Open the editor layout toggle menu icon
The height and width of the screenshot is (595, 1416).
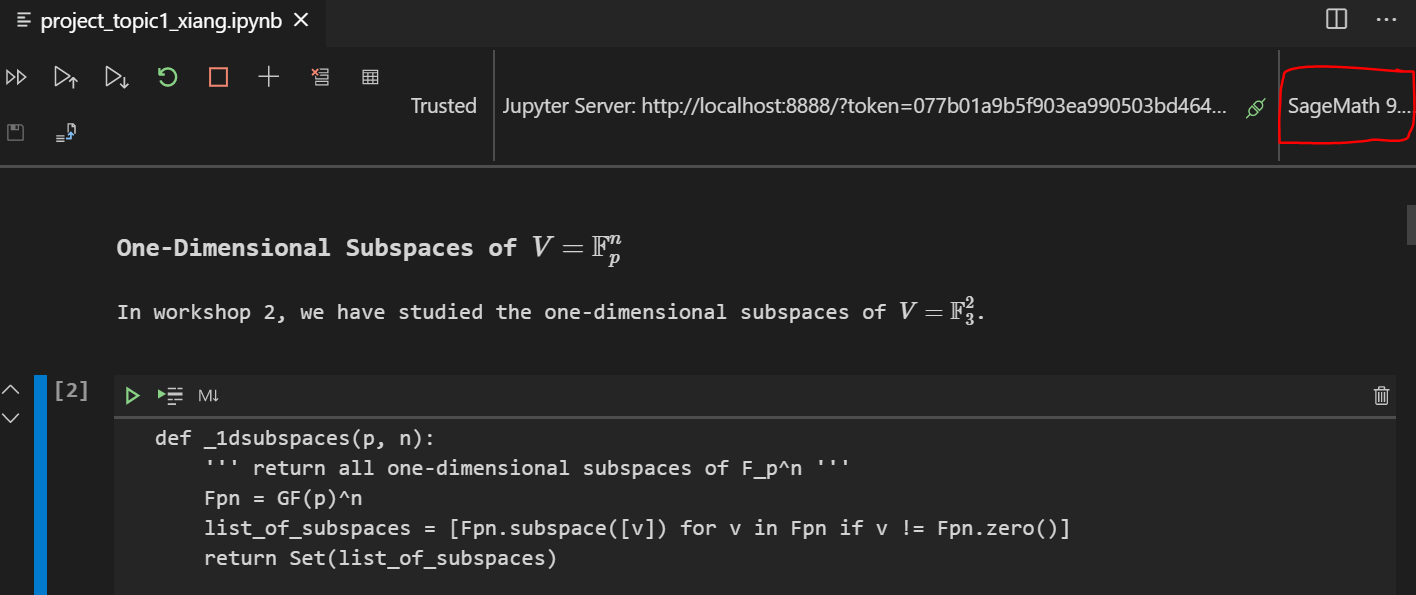pos(1336,20)
